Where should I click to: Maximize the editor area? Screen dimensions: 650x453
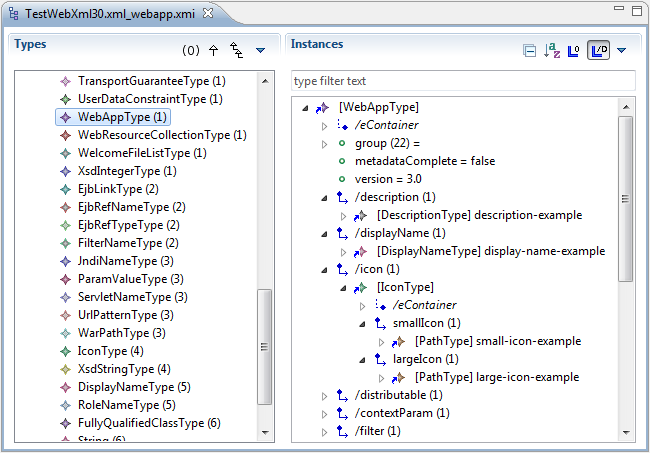coord(637,11)
